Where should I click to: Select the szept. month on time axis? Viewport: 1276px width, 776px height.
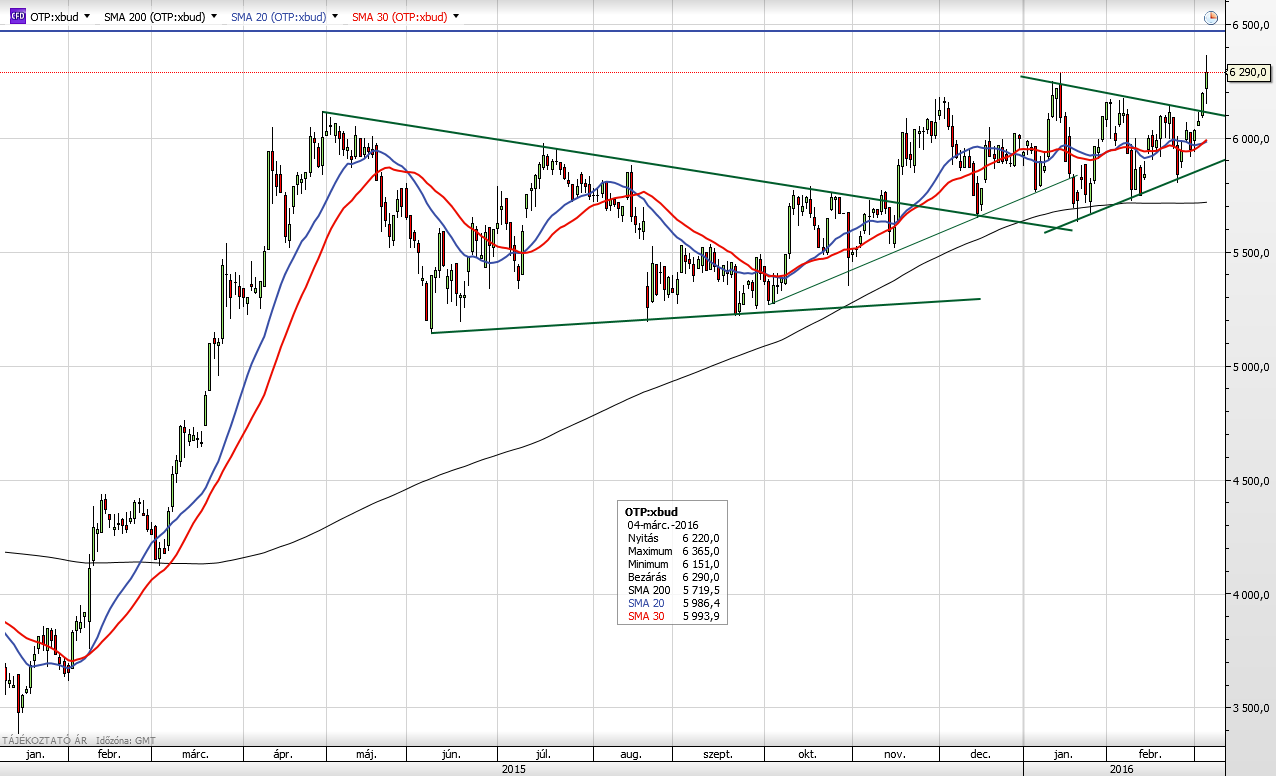pyautogui.click(x=718, y=754)
